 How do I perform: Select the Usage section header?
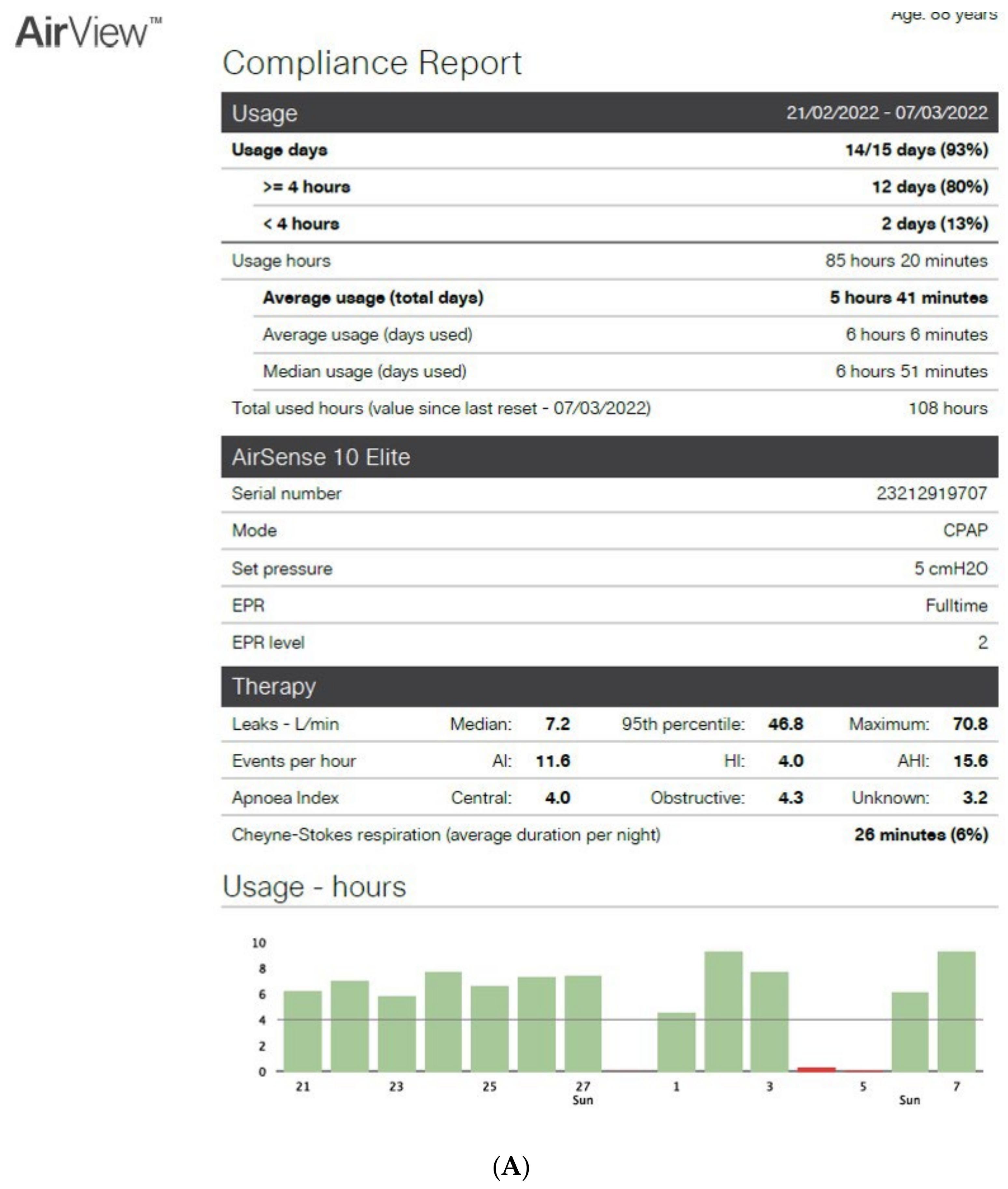click(265, 113)
